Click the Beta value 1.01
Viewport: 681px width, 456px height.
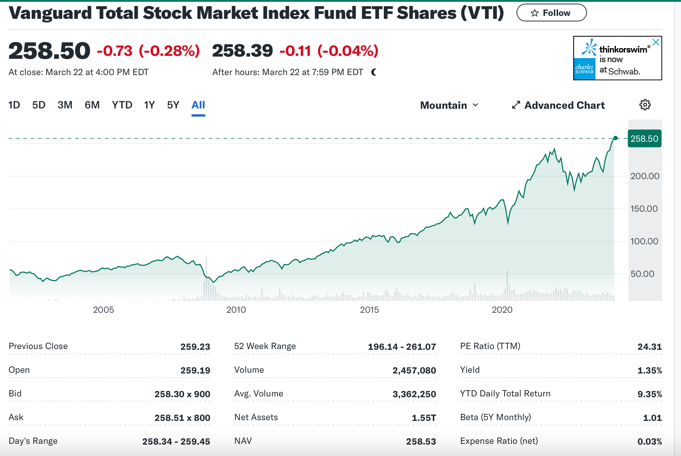pos(652,418)
